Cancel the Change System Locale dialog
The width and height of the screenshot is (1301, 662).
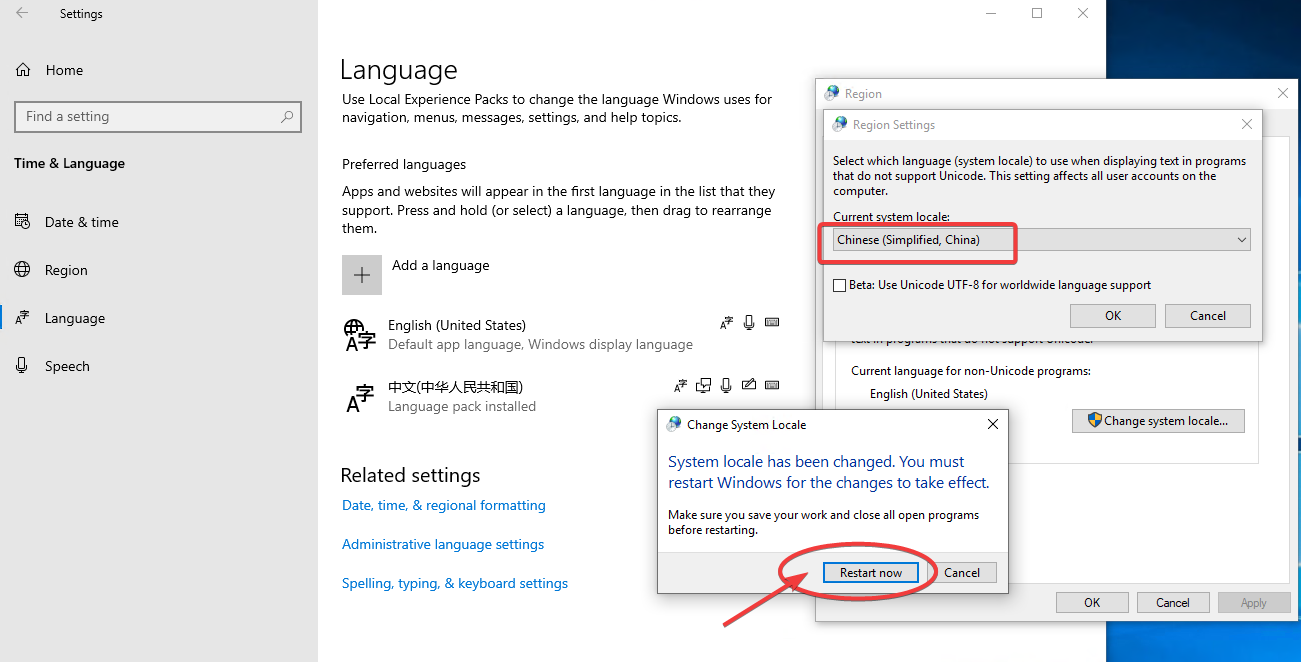(x=962, y=573)
